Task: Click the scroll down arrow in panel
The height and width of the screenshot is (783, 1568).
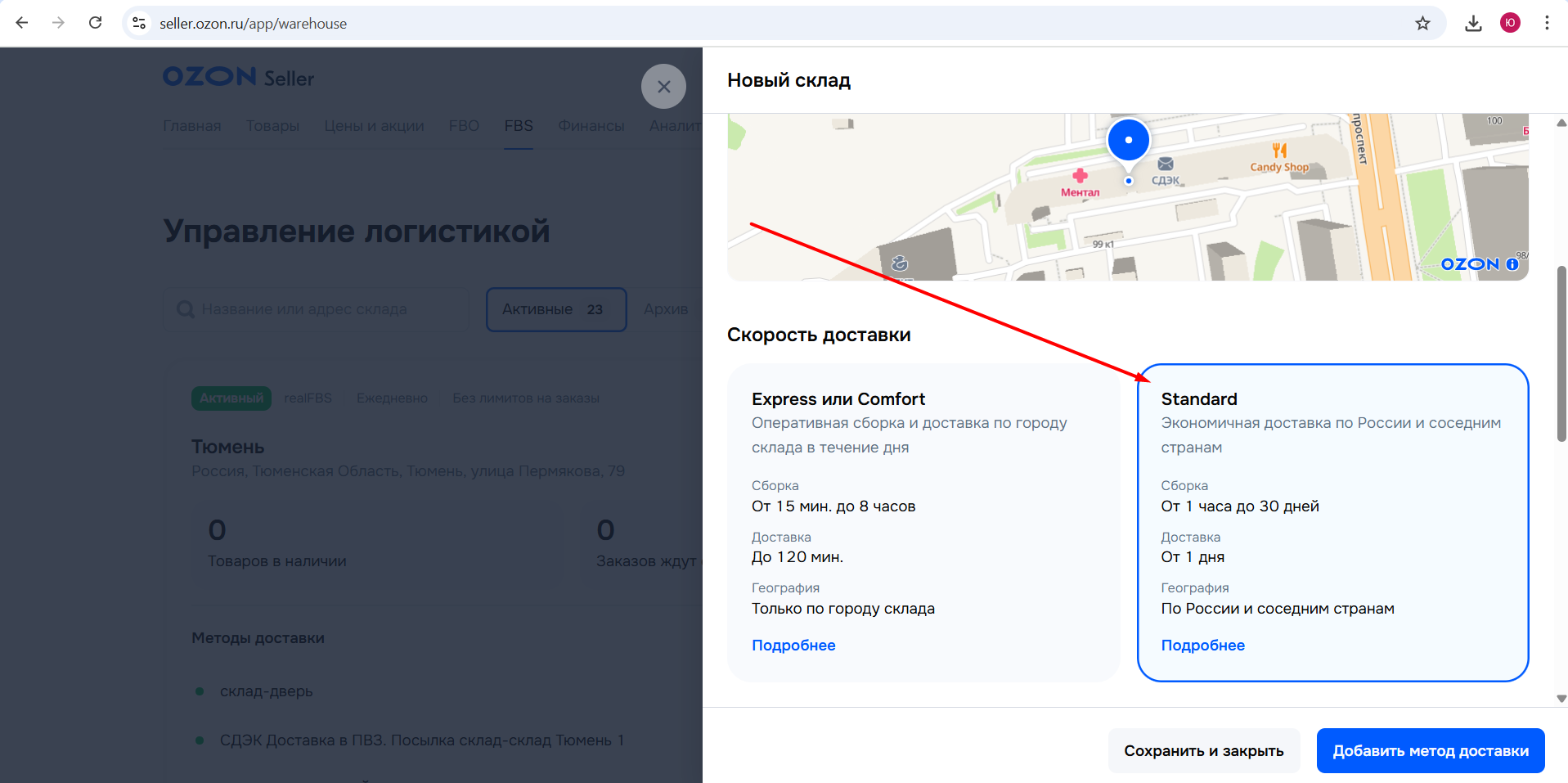Action: (x=1561, y=699)
